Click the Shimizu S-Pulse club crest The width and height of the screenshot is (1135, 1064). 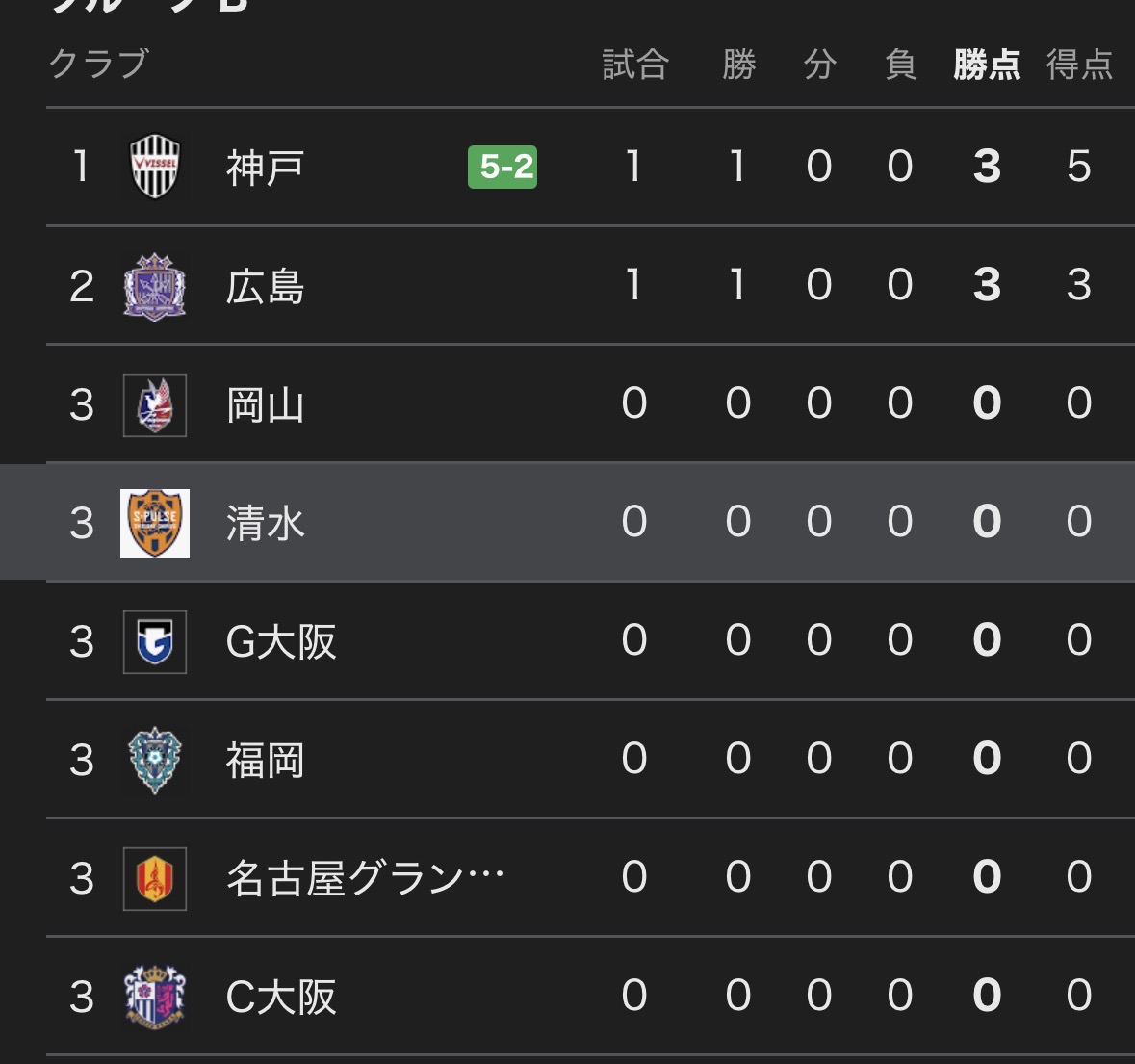pos(155,523)
